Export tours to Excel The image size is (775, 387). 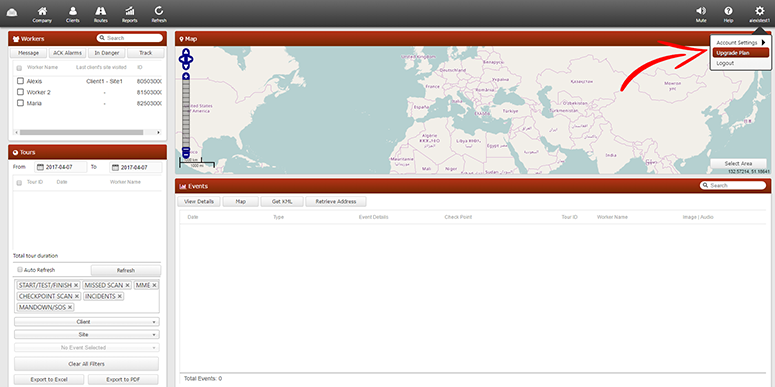(x=49, y=380)
